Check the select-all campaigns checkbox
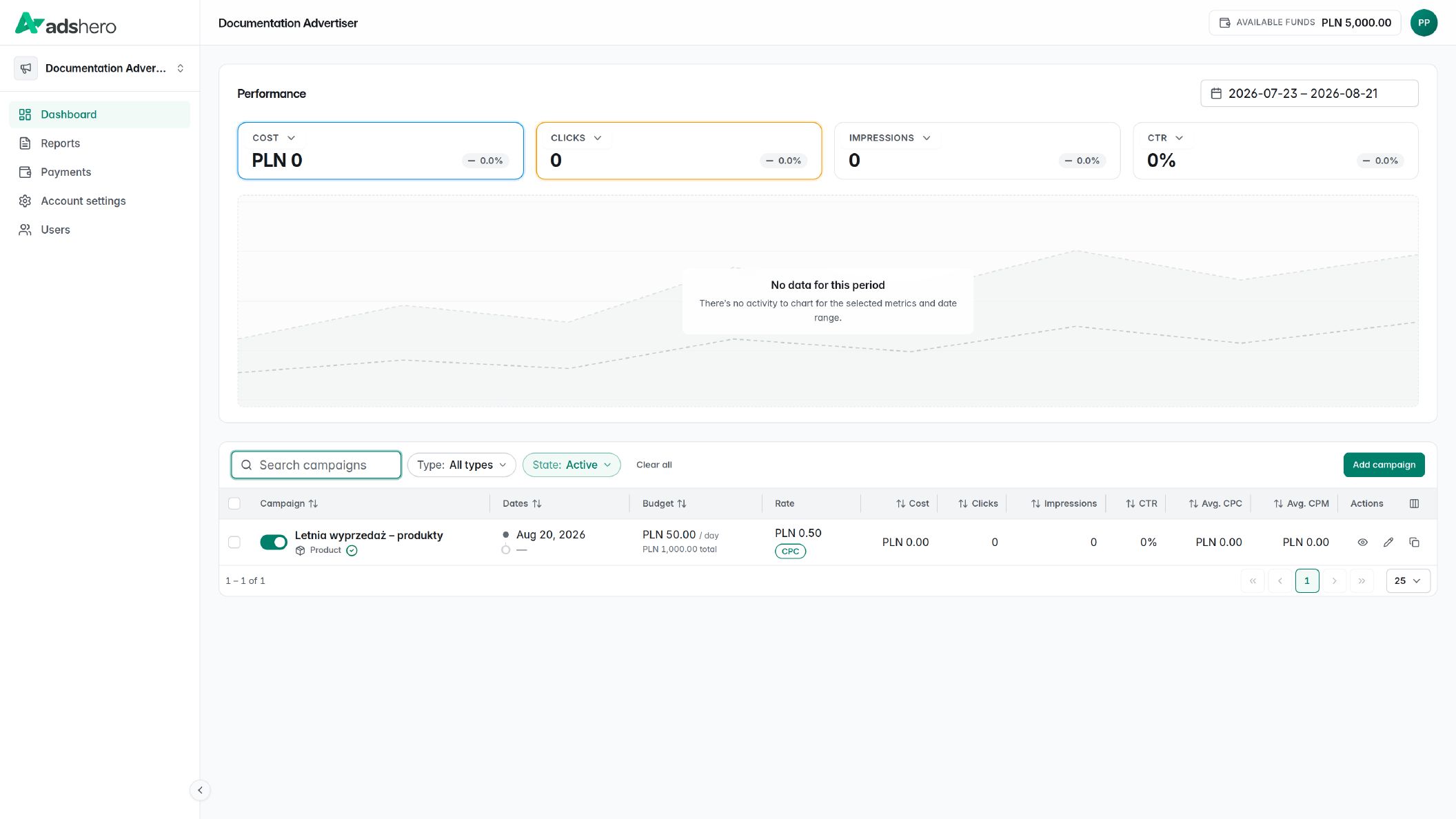The height and width of the screenshot is (819, 1456). tap(234, 504)
